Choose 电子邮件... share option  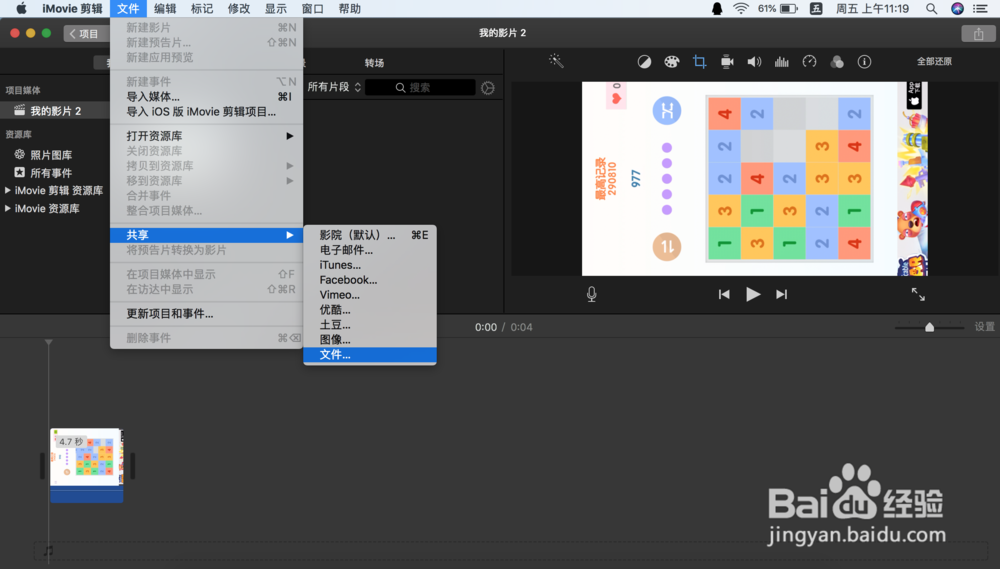[370, 250]
